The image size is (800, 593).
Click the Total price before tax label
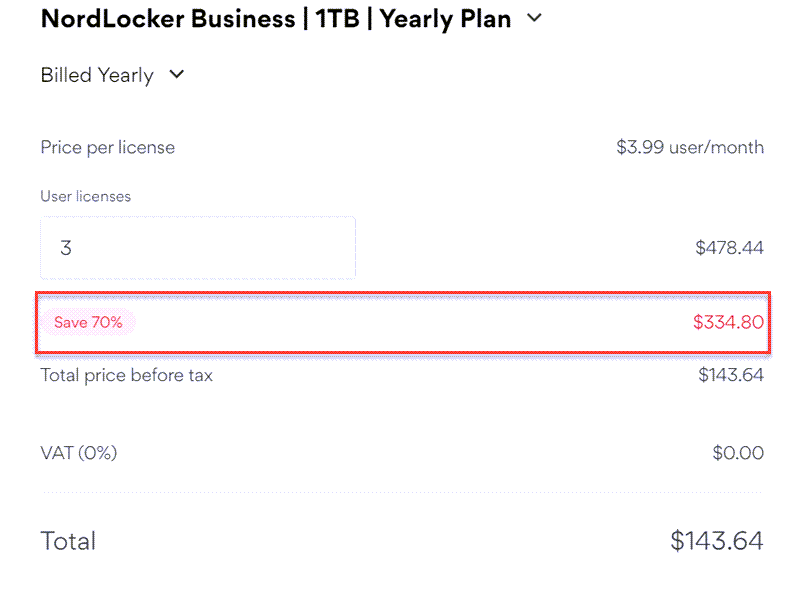pyautogui.click(x=126, y=375)
